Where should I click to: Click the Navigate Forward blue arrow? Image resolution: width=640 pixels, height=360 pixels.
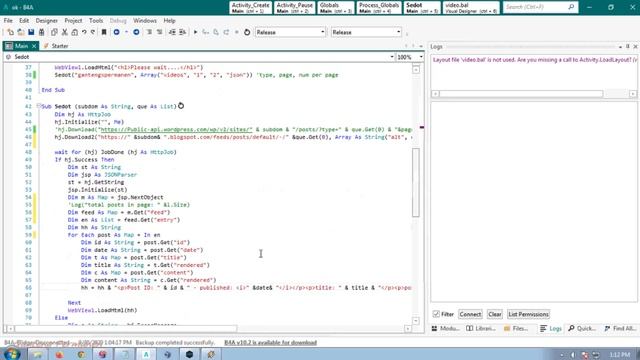[136, 32]
